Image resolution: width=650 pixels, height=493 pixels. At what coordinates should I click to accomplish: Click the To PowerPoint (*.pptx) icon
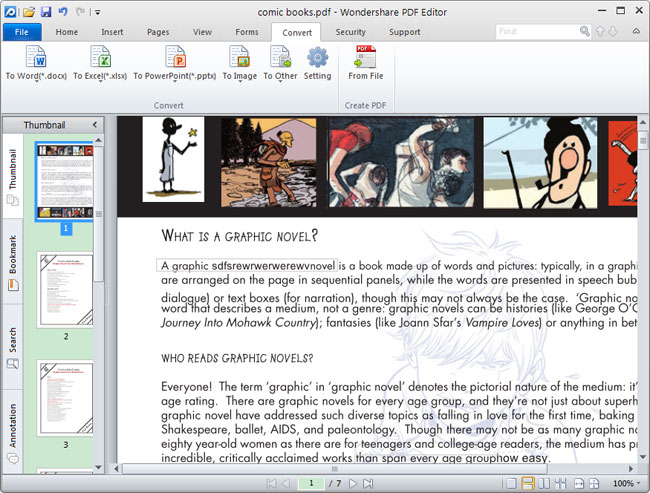coord(174,58)
